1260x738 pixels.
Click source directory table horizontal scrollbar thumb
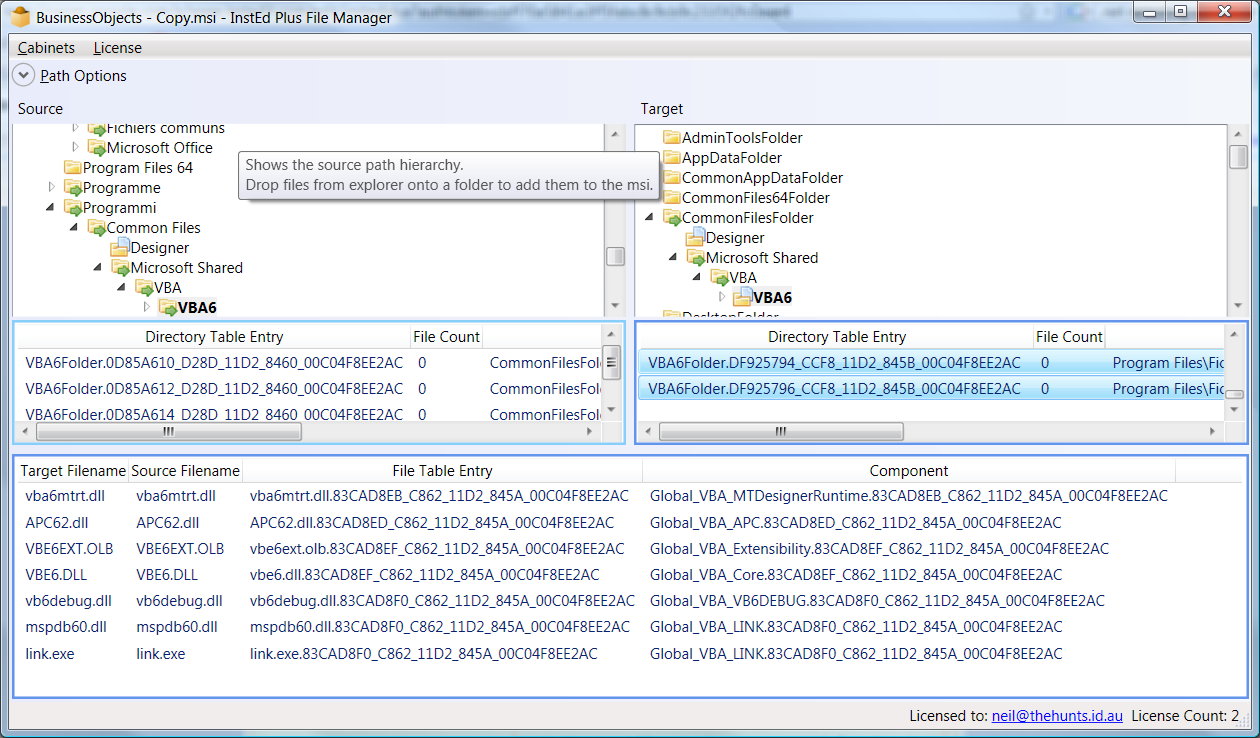tap(168, 432)
